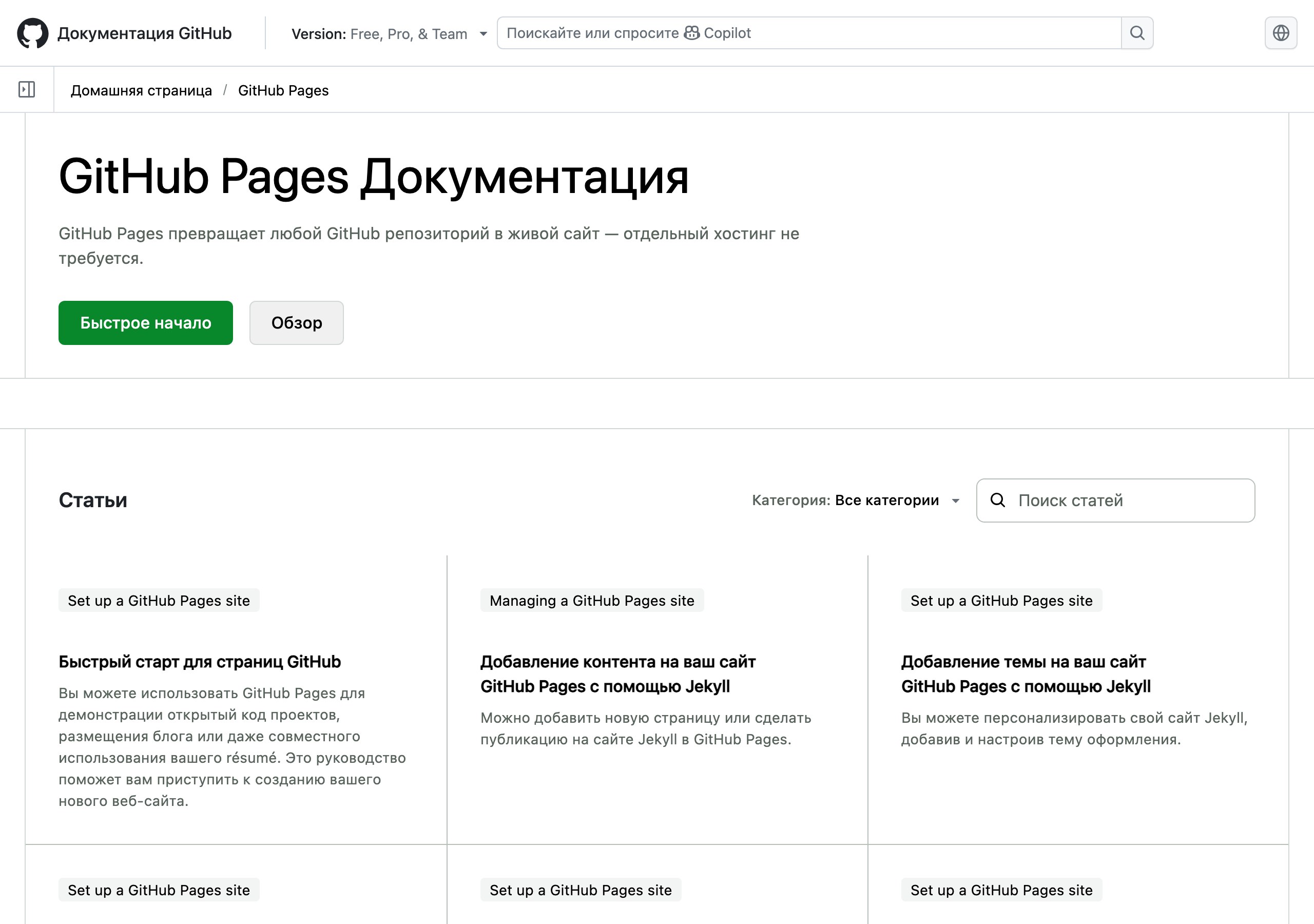The image size is (1314, 924).
Task: Click the Статьи heading
Action: coord(93,500)
